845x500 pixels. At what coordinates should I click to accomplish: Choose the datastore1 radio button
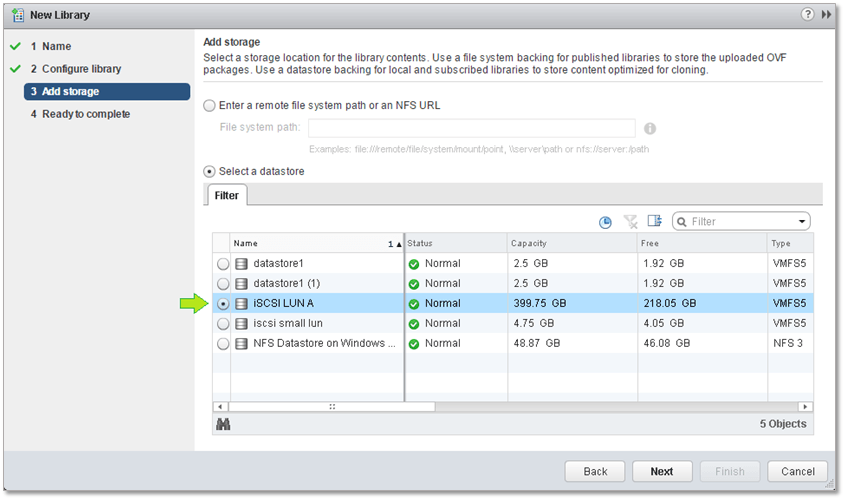coord(223,264)
